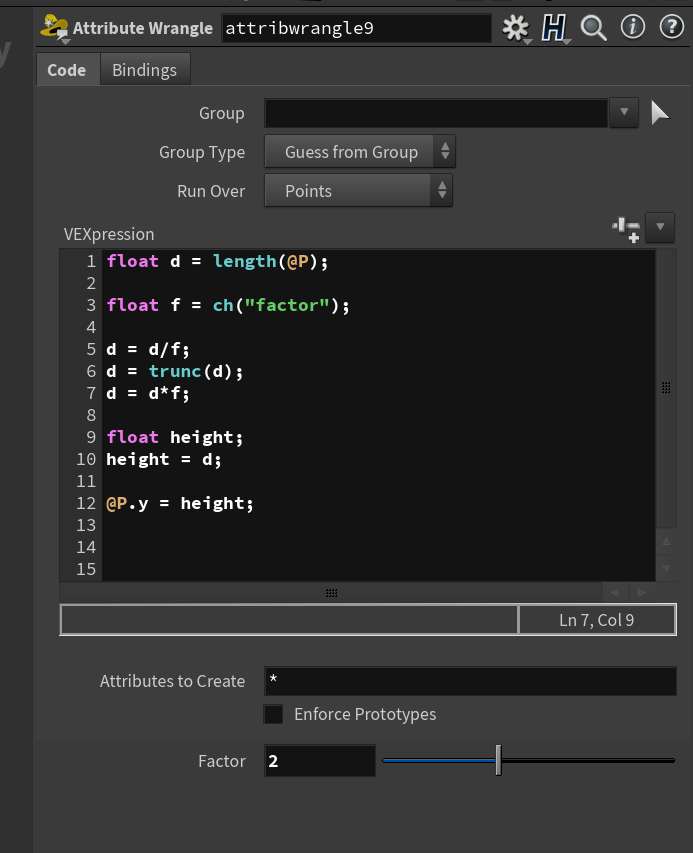The width and height of the screenshot is (693, 853).
Task: Click the editor bottom resize grip
Action: pos(331,593)
